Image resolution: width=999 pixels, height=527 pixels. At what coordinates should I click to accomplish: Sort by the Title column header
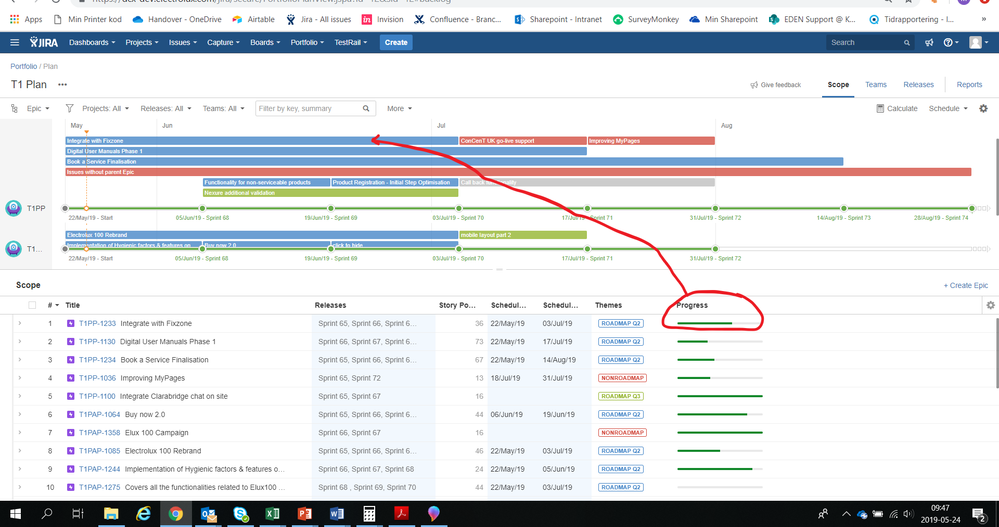[x=73, y=305]
